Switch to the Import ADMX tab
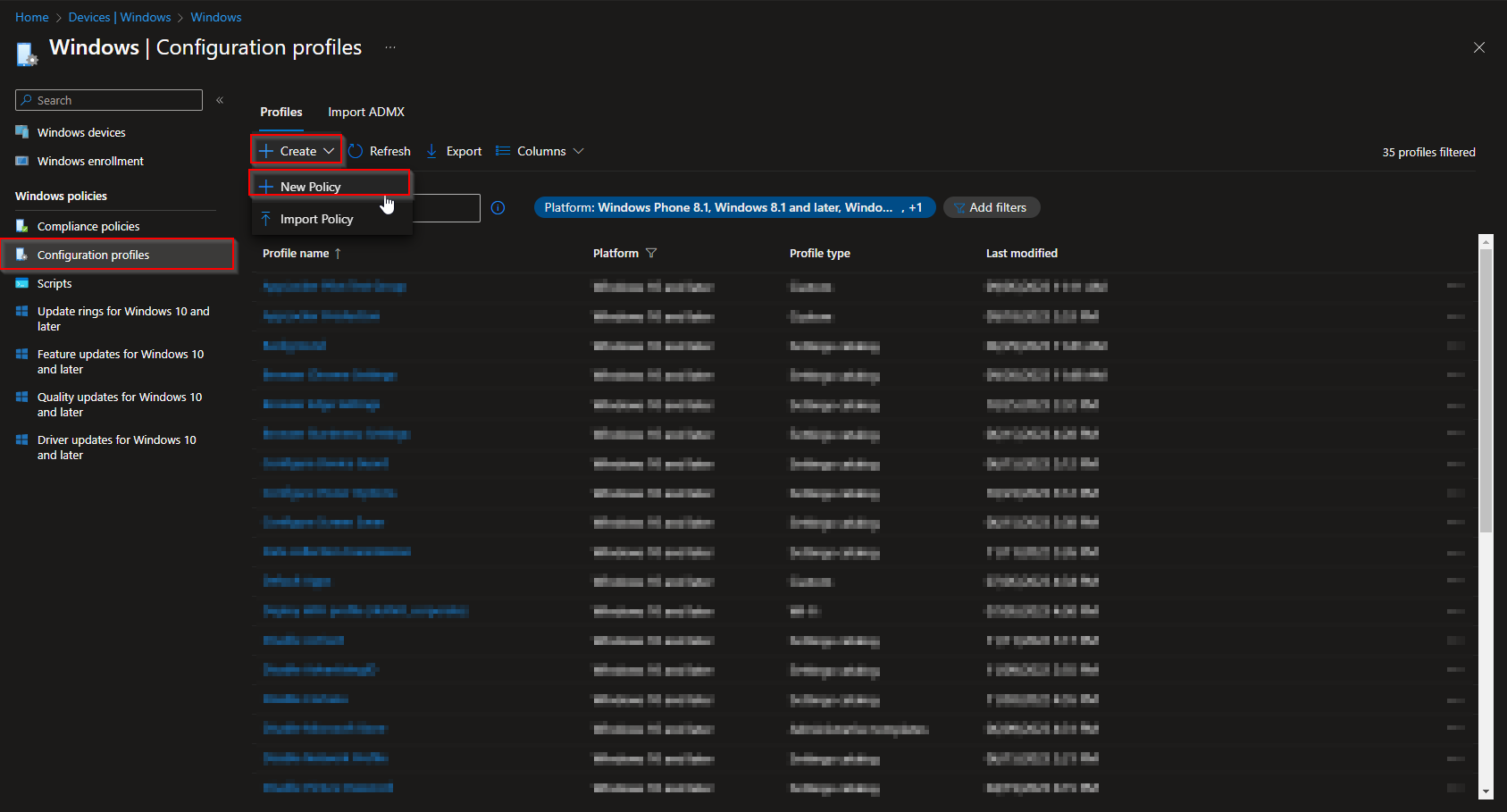Image resolution: width=1507 pixels, height=812 pixels. tap(365, 112)
